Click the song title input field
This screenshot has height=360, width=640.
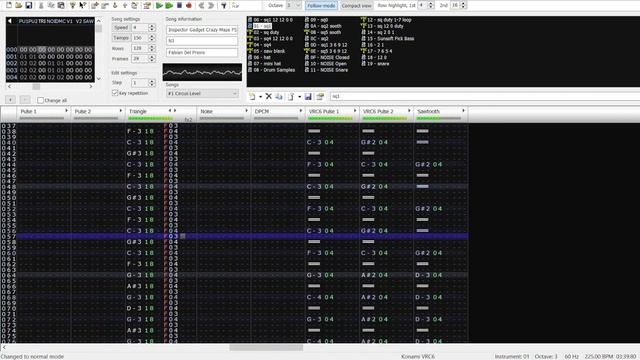point(202,30)
